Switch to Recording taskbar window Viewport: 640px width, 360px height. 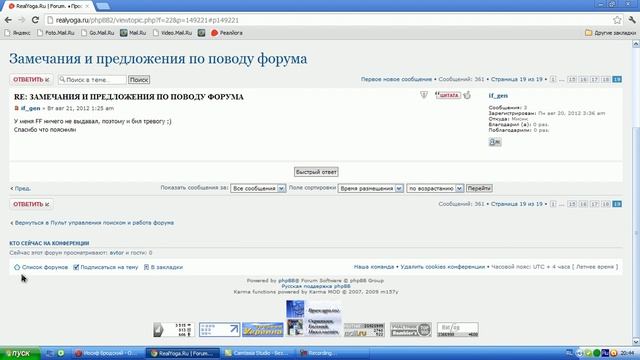[x=333, y=353]
